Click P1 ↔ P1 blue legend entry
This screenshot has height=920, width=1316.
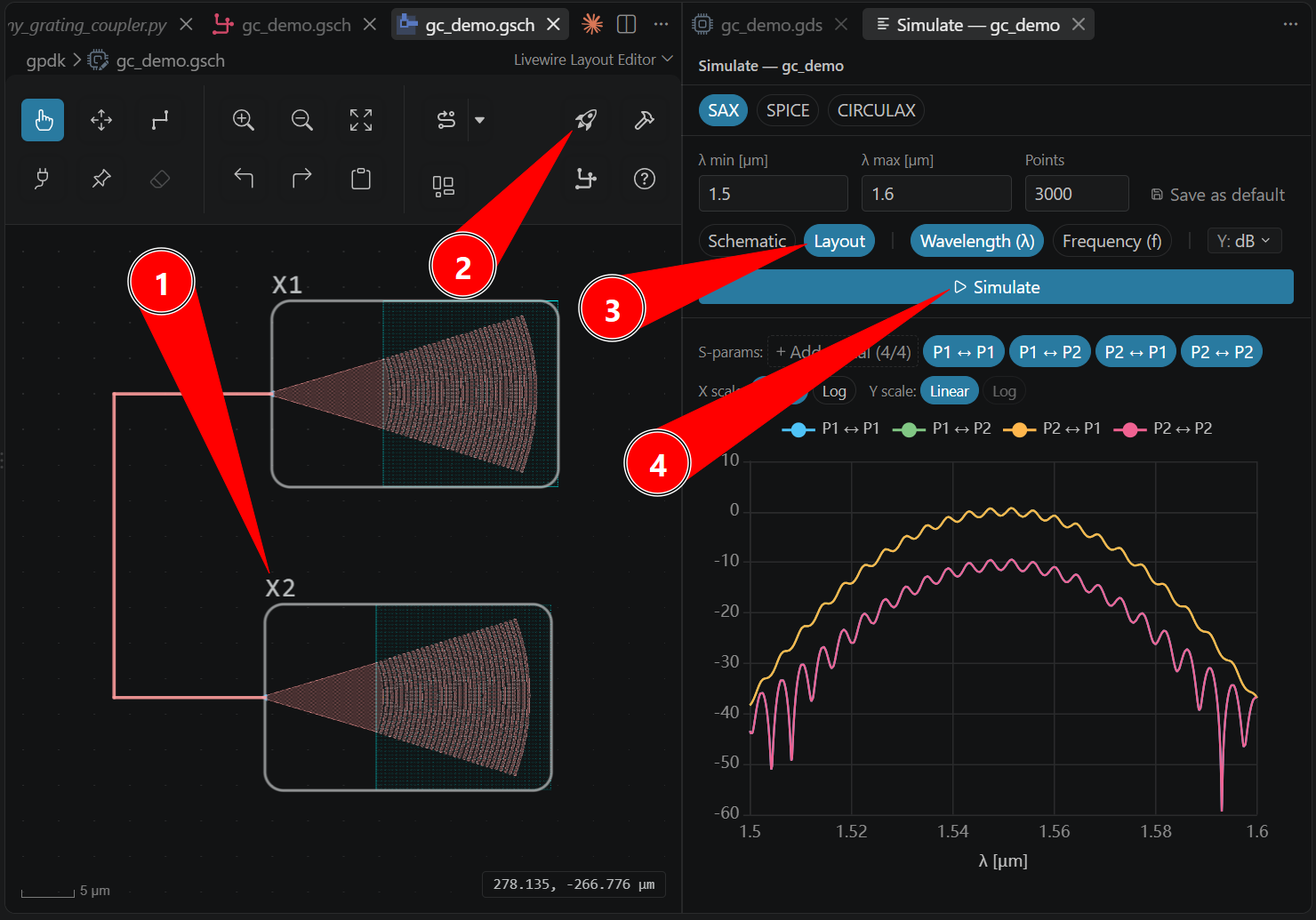pos(831,428)
